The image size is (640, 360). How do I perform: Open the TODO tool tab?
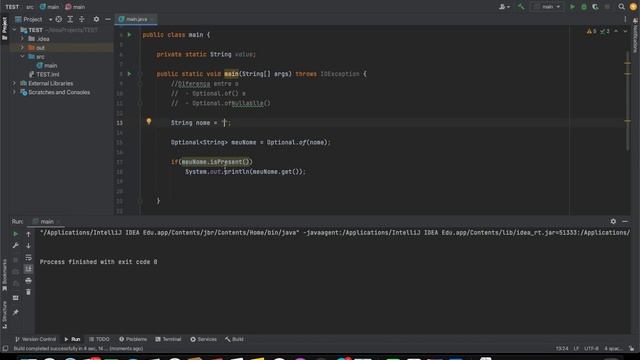coord(99,339)
